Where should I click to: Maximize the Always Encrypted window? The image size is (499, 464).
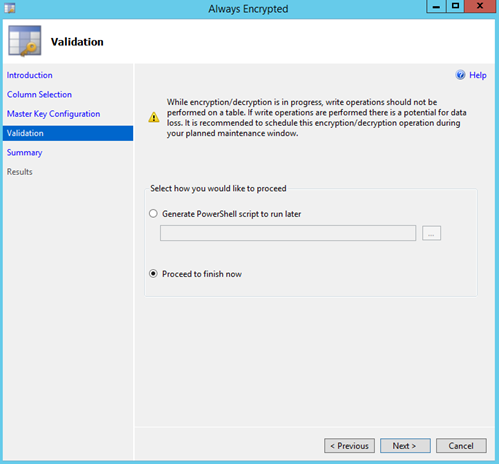[455, 6]
